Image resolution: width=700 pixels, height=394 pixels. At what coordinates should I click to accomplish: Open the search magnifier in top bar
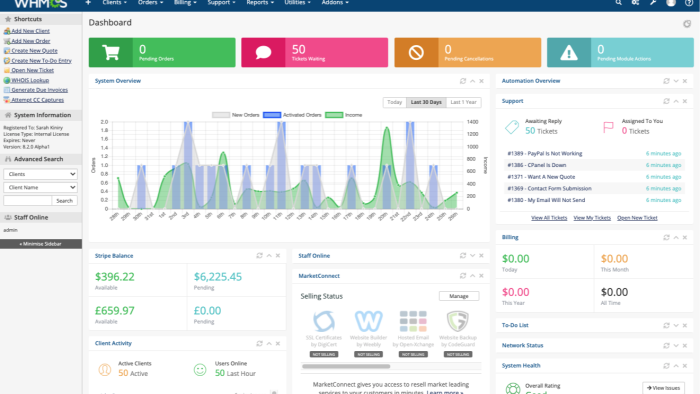click(618, 3)
